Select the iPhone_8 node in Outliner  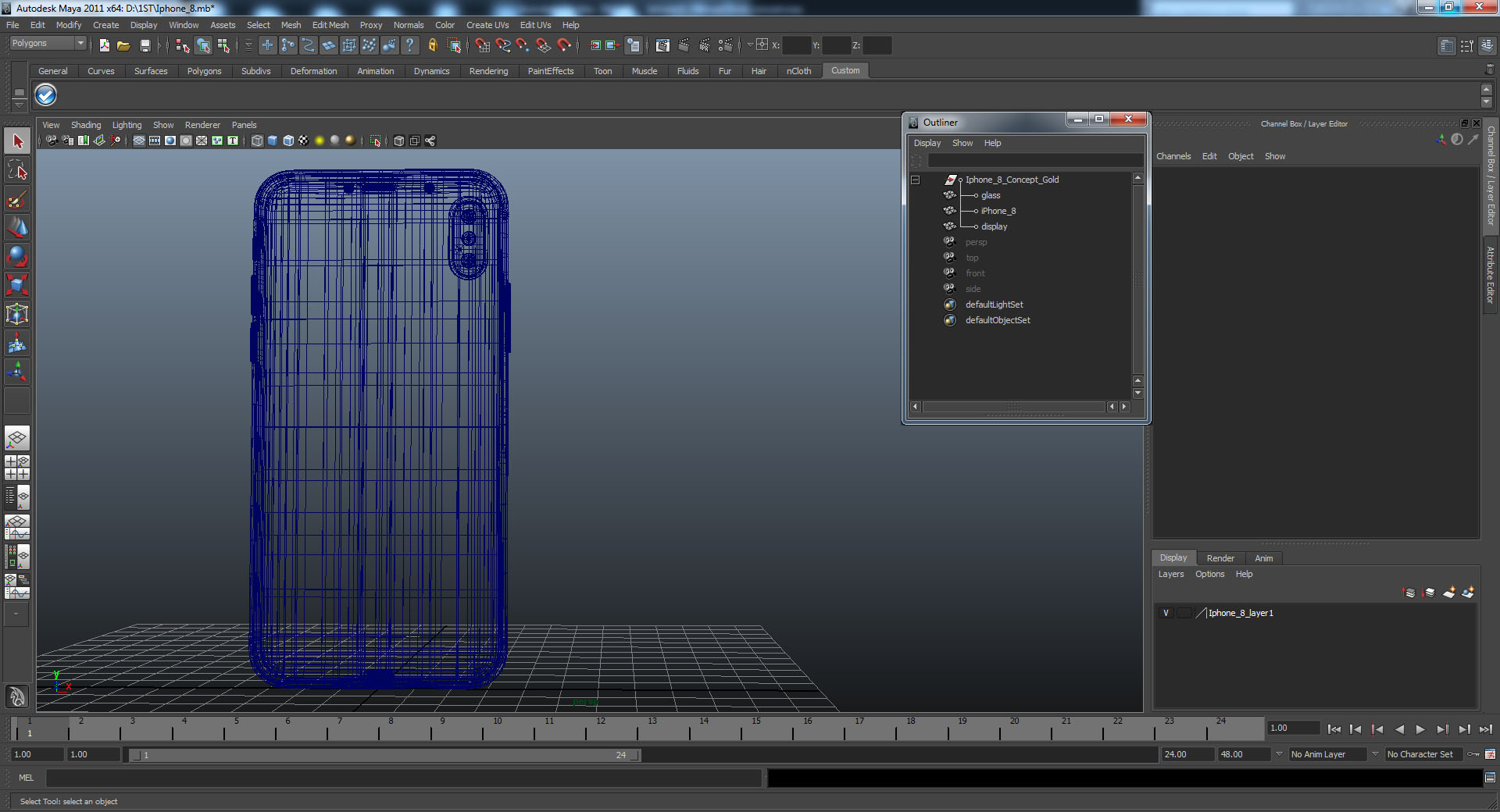click(x=998, y=211)
